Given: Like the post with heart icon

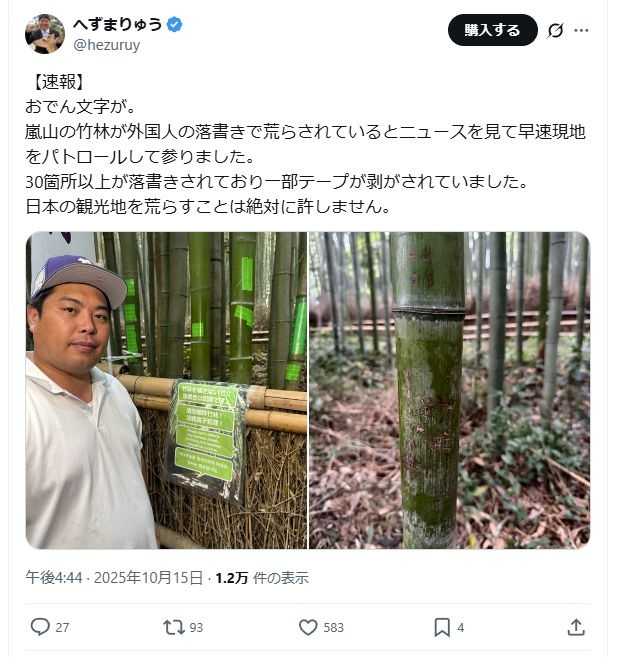Looking at the screenshot, I should click(x=308, y=627).
